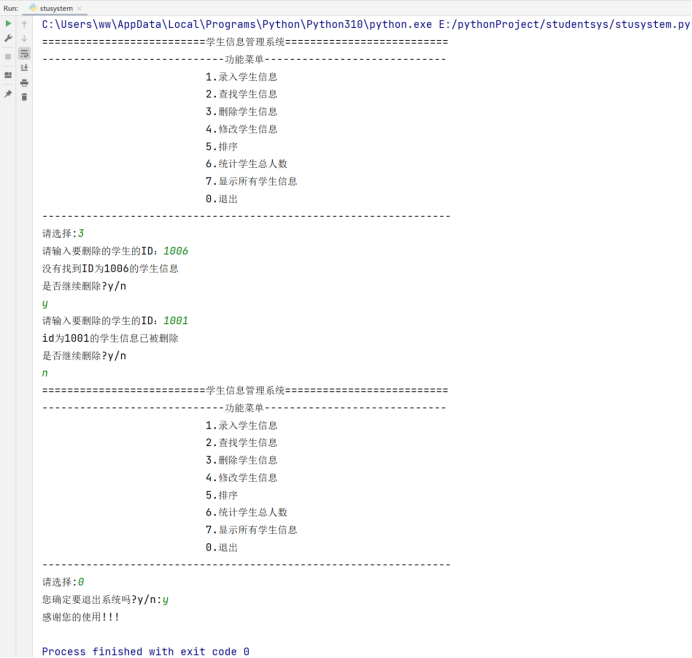The width and height of the screenshot is (692, 658).
Task: Click 'Process finished with exit code 0'
Action: [146, 652]
